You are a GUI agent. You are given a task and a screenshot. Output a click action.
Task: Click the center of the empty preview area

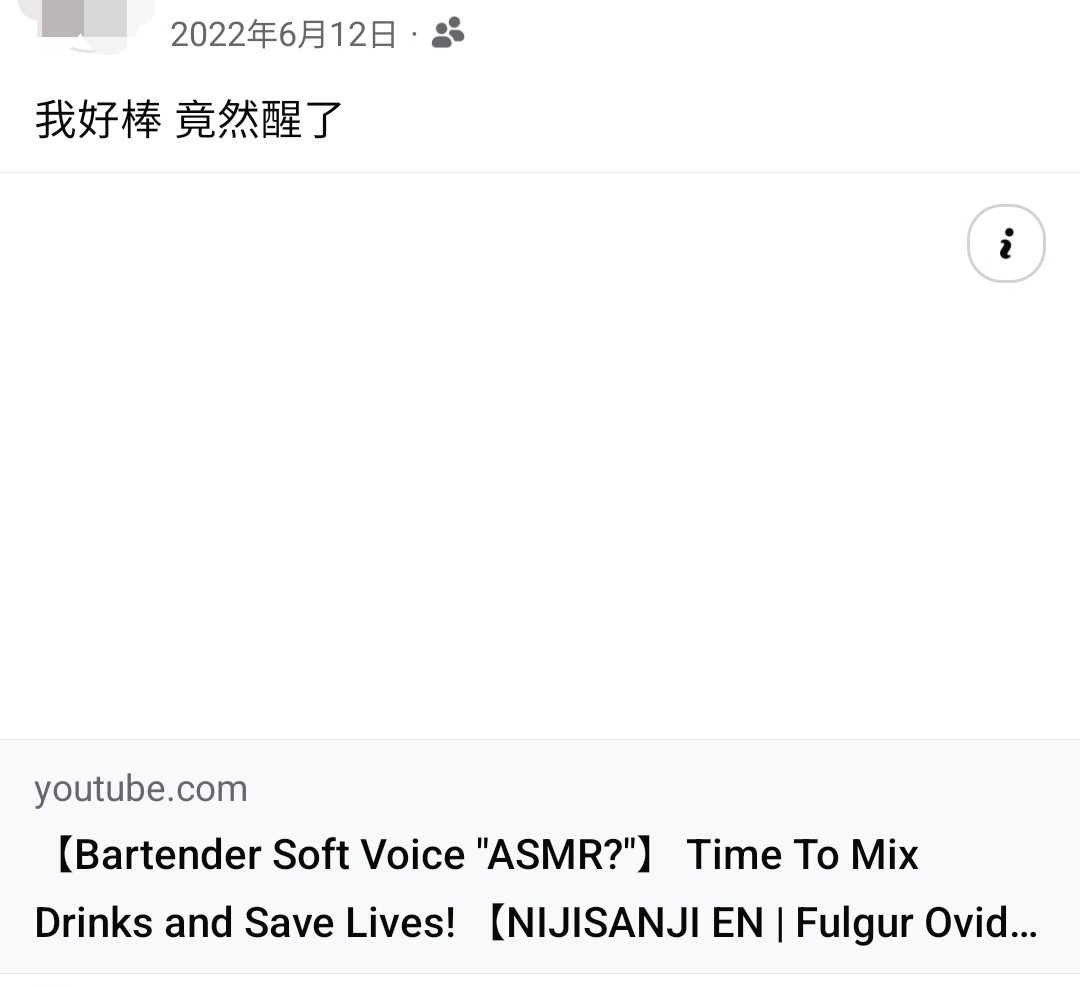(x=540, y=456)
